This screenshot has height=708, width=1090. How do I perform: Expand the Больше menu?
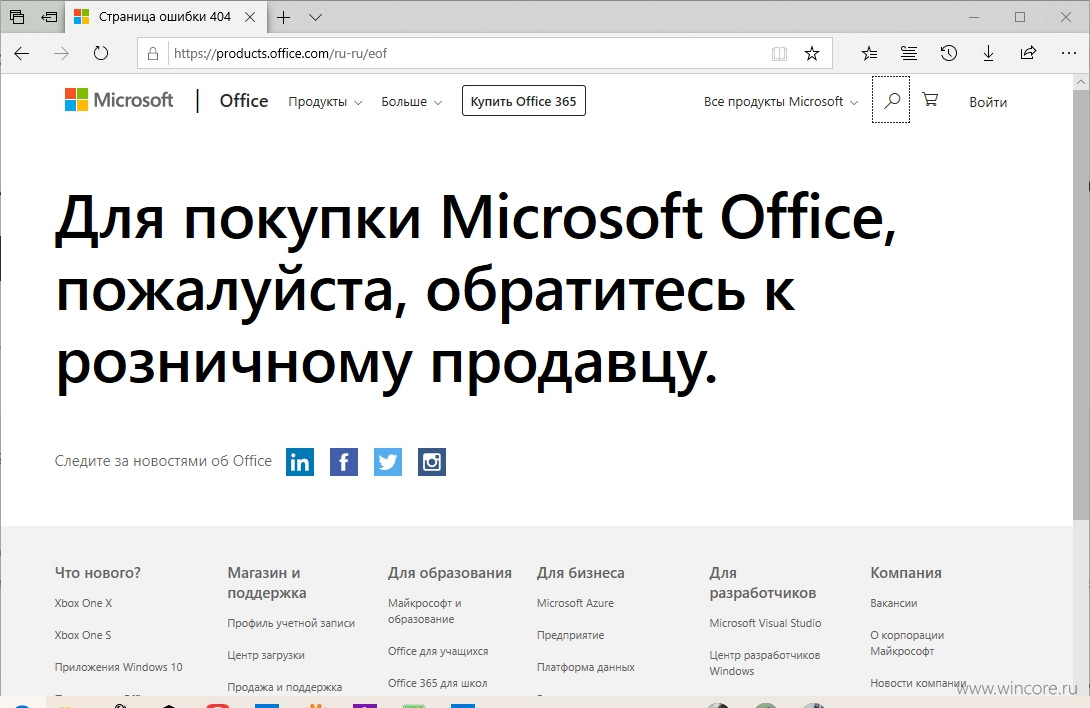coord(411,102)
